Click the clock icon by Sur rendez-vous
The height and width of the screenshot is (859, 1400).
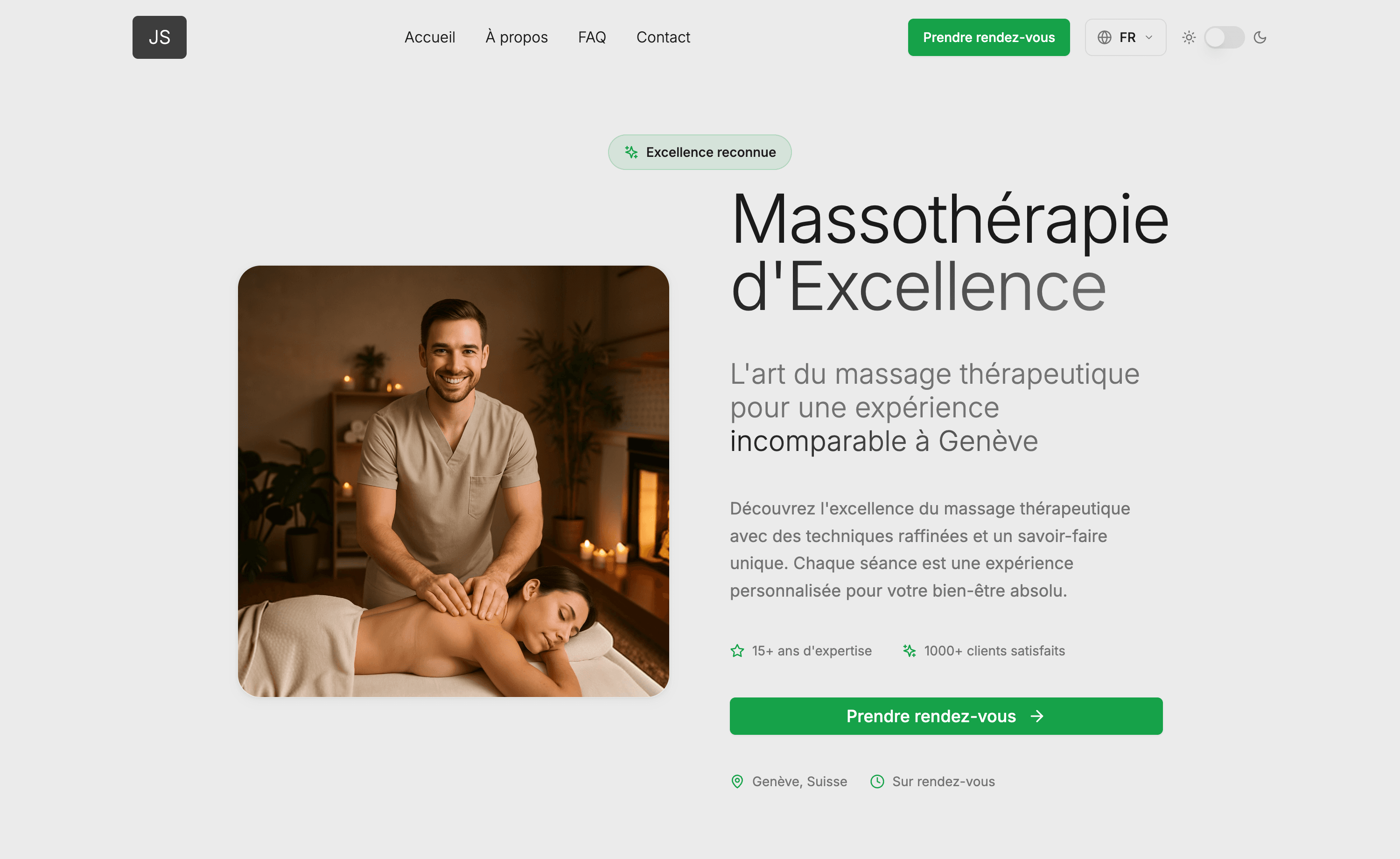877,781
